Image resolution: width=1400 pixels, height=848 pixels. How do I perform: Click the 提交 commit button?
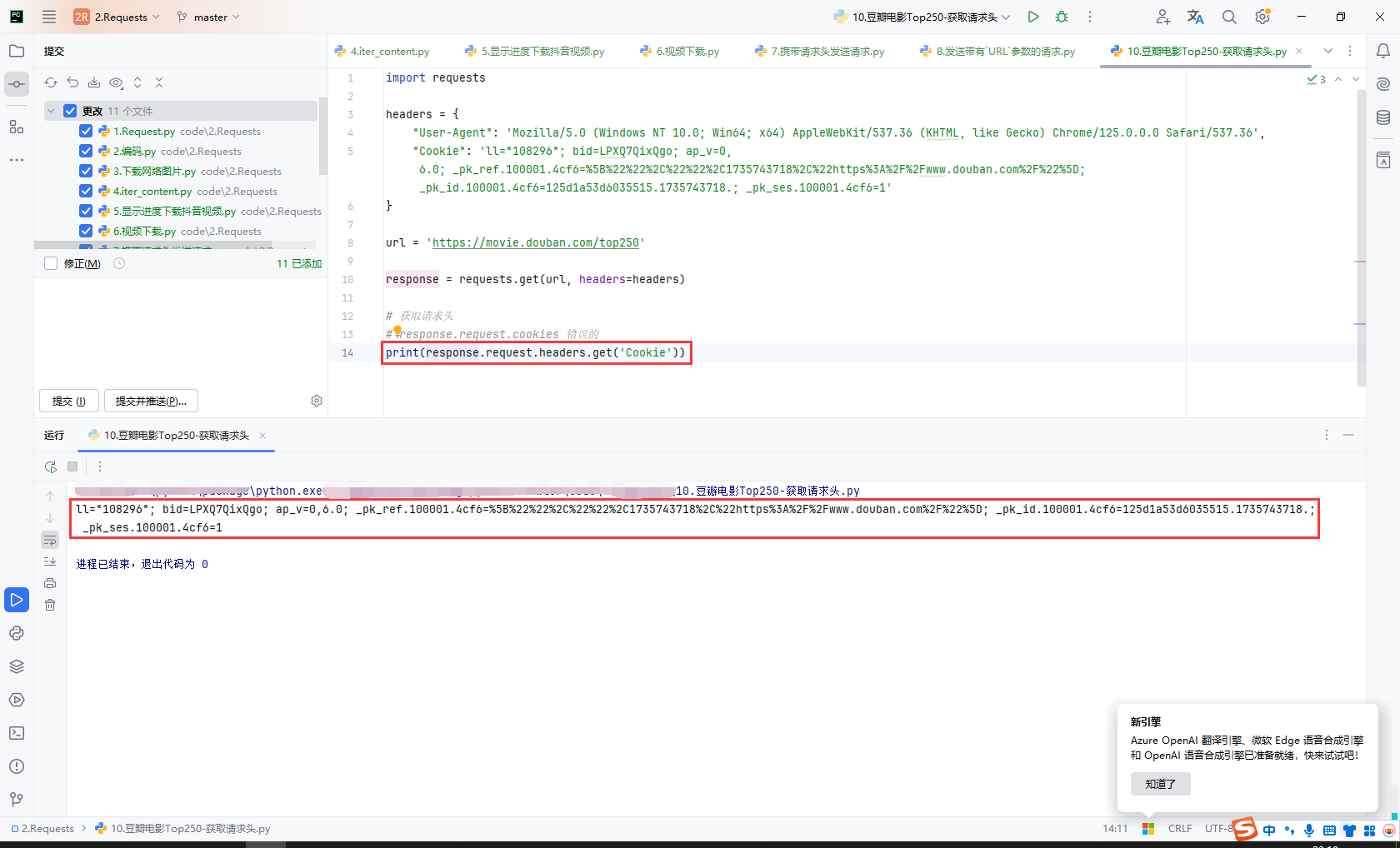[69, 401]
